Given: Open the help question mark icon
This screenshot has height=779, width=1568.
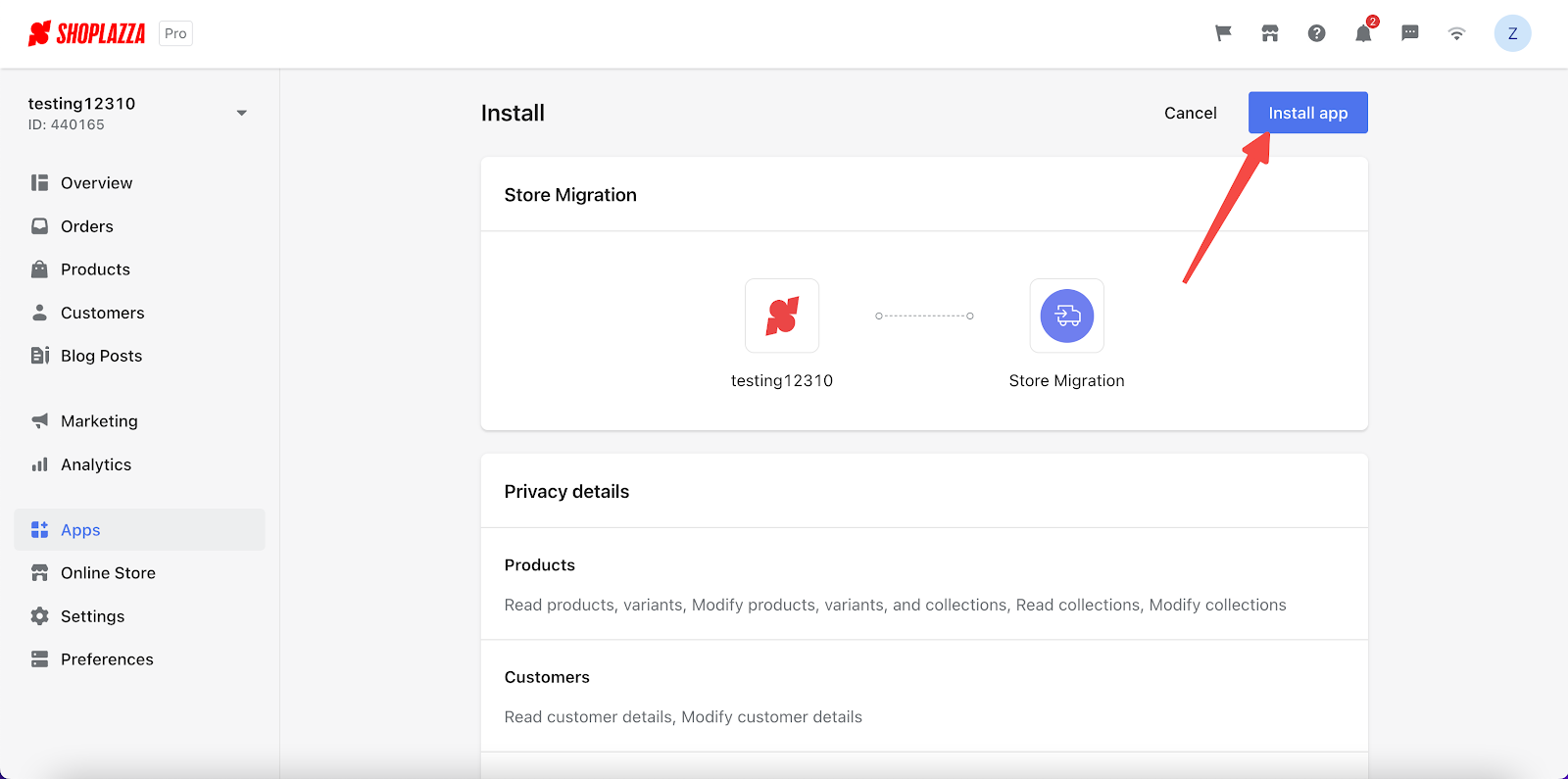Looking at the screenshot, I should [x=1317, y=33].
